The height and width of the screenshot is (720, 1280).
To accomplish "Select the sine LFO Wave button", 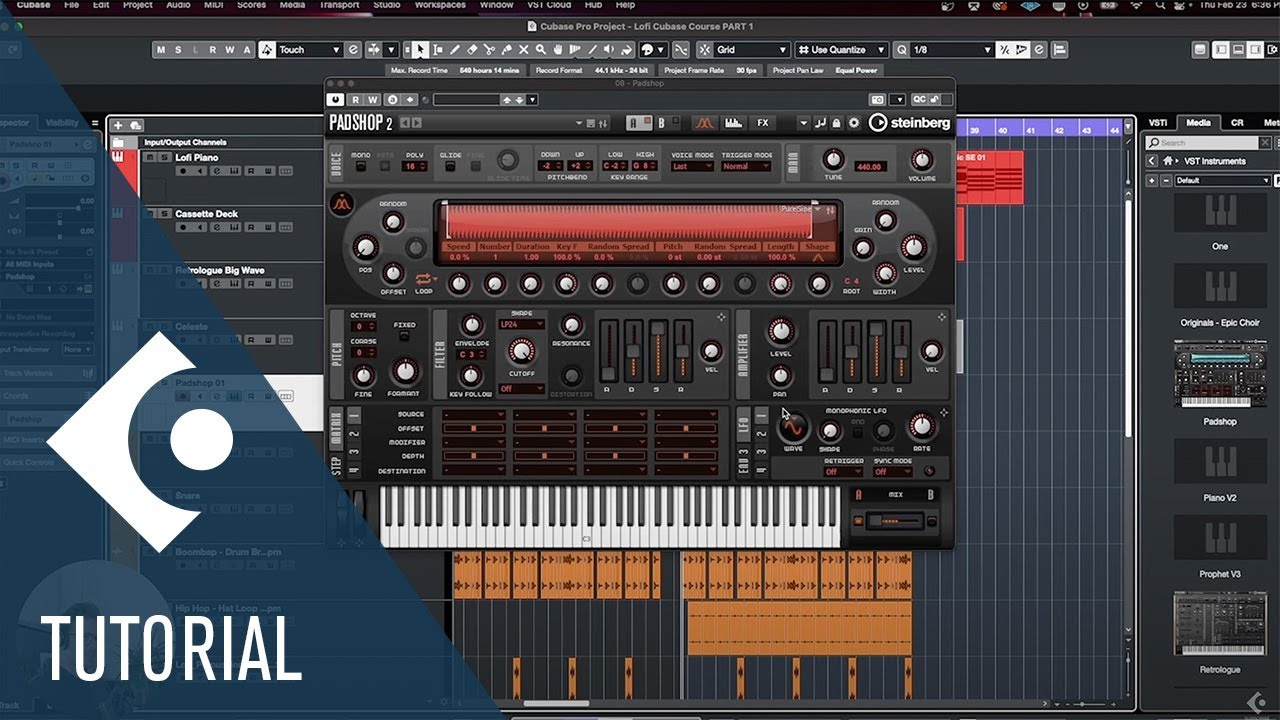I will pos(792,428).
